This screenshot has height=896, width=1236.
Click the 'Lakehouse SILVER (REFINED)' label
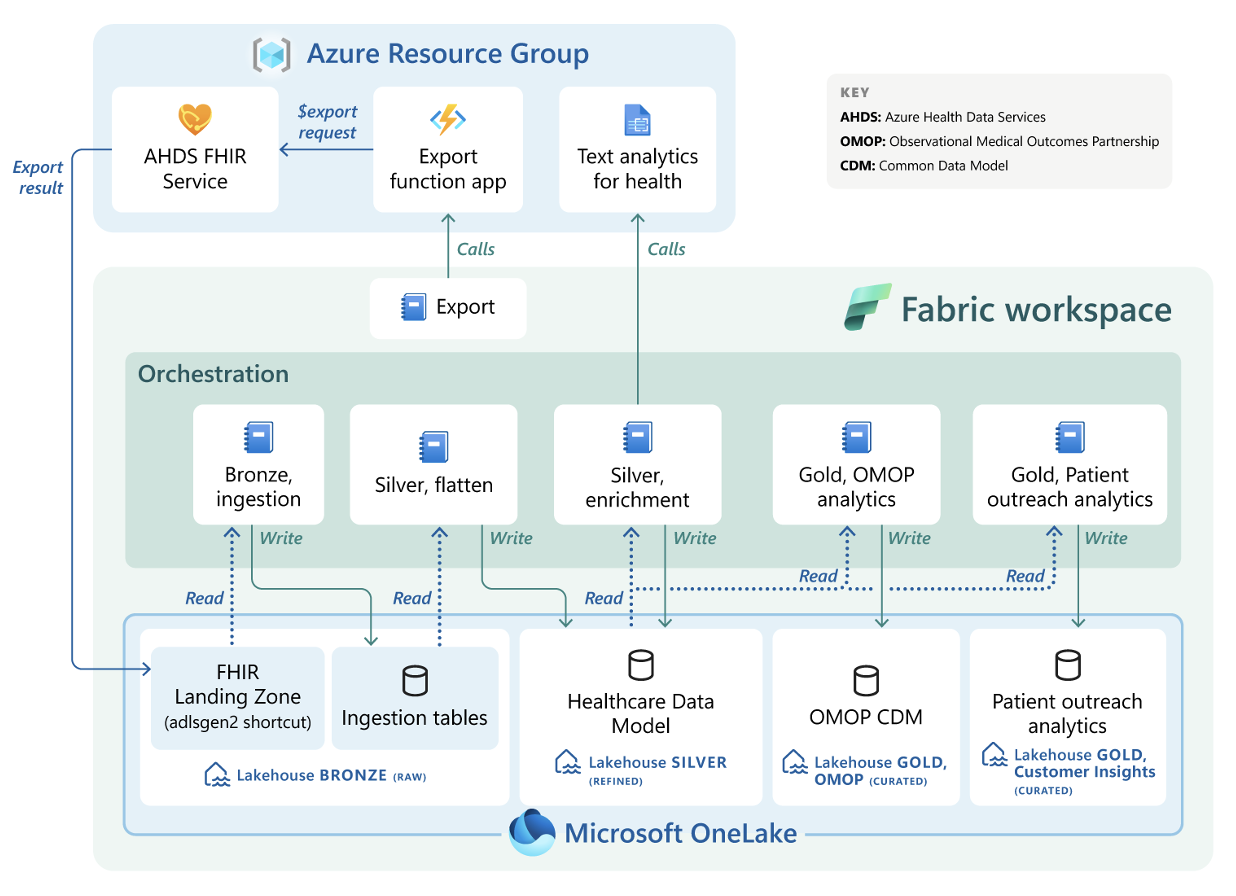658,770
